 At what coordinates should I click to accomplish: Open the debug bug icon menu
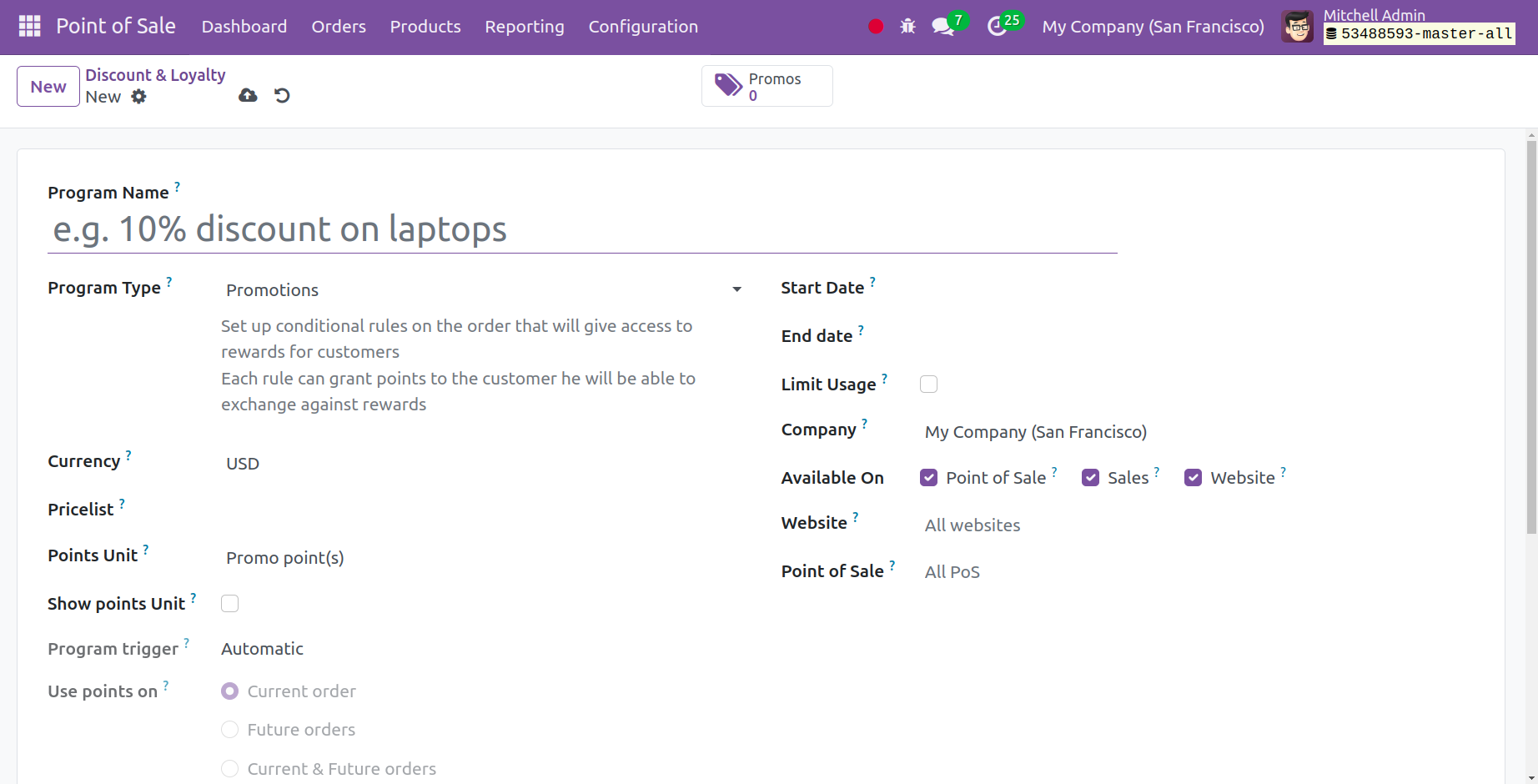[x=907, y=27]
